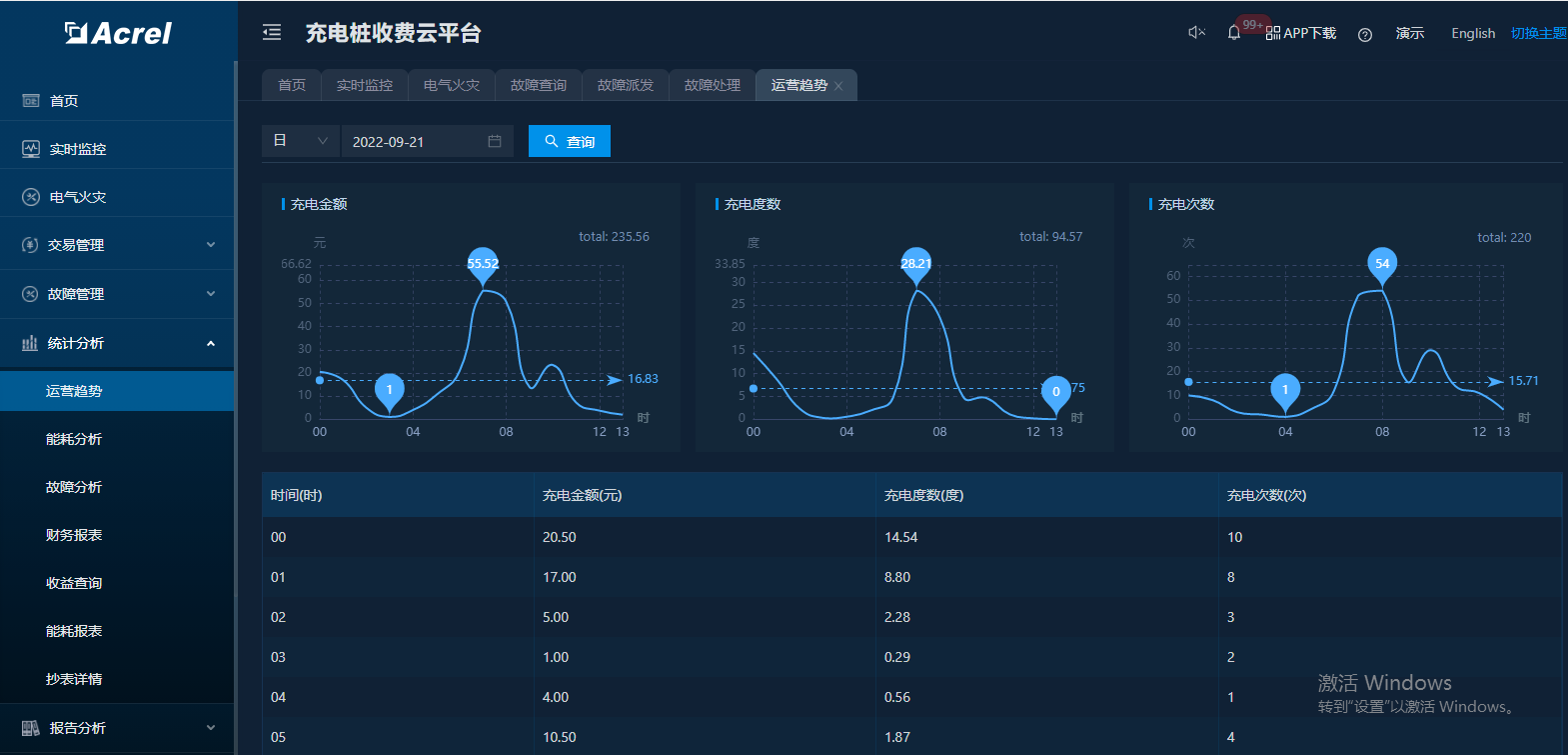Toggle the sound mute speaker icon

click(x=1196, y=33)
